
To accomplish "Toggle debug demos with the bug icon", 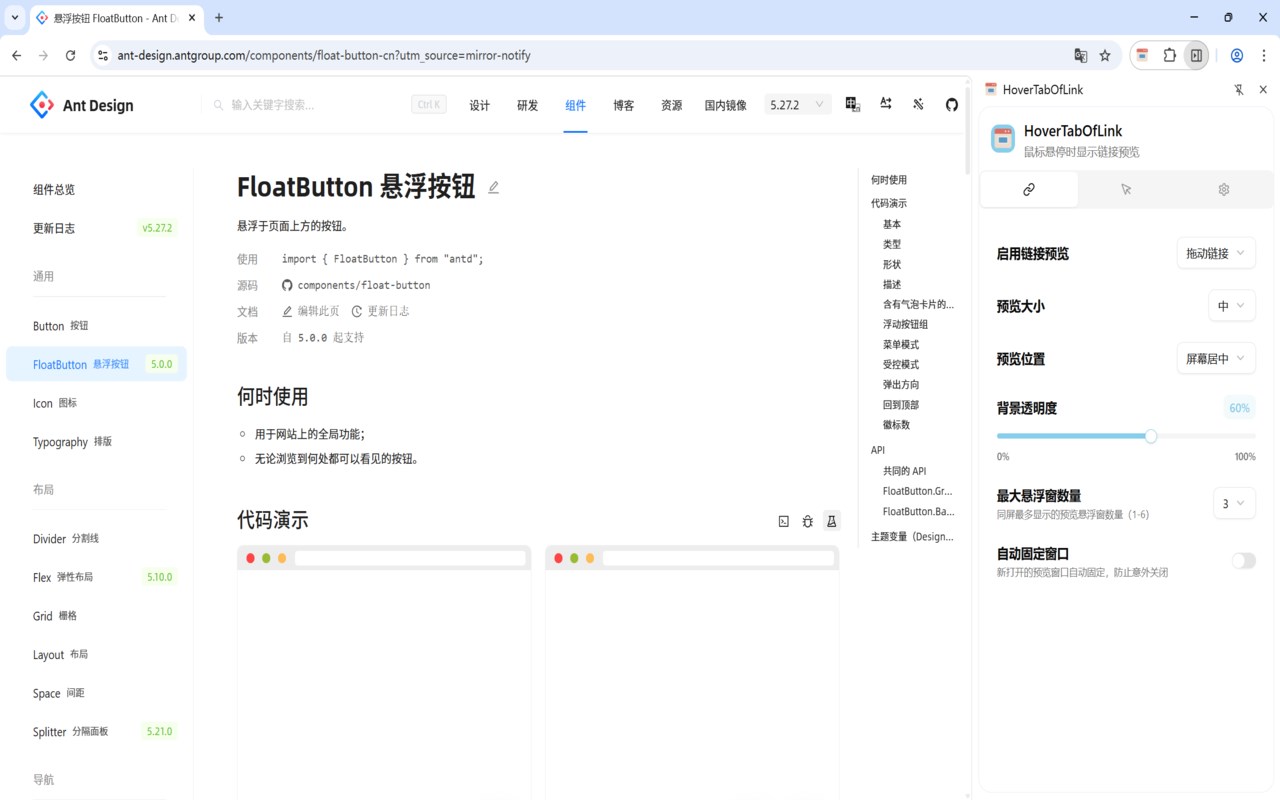I will pos(808,521).
